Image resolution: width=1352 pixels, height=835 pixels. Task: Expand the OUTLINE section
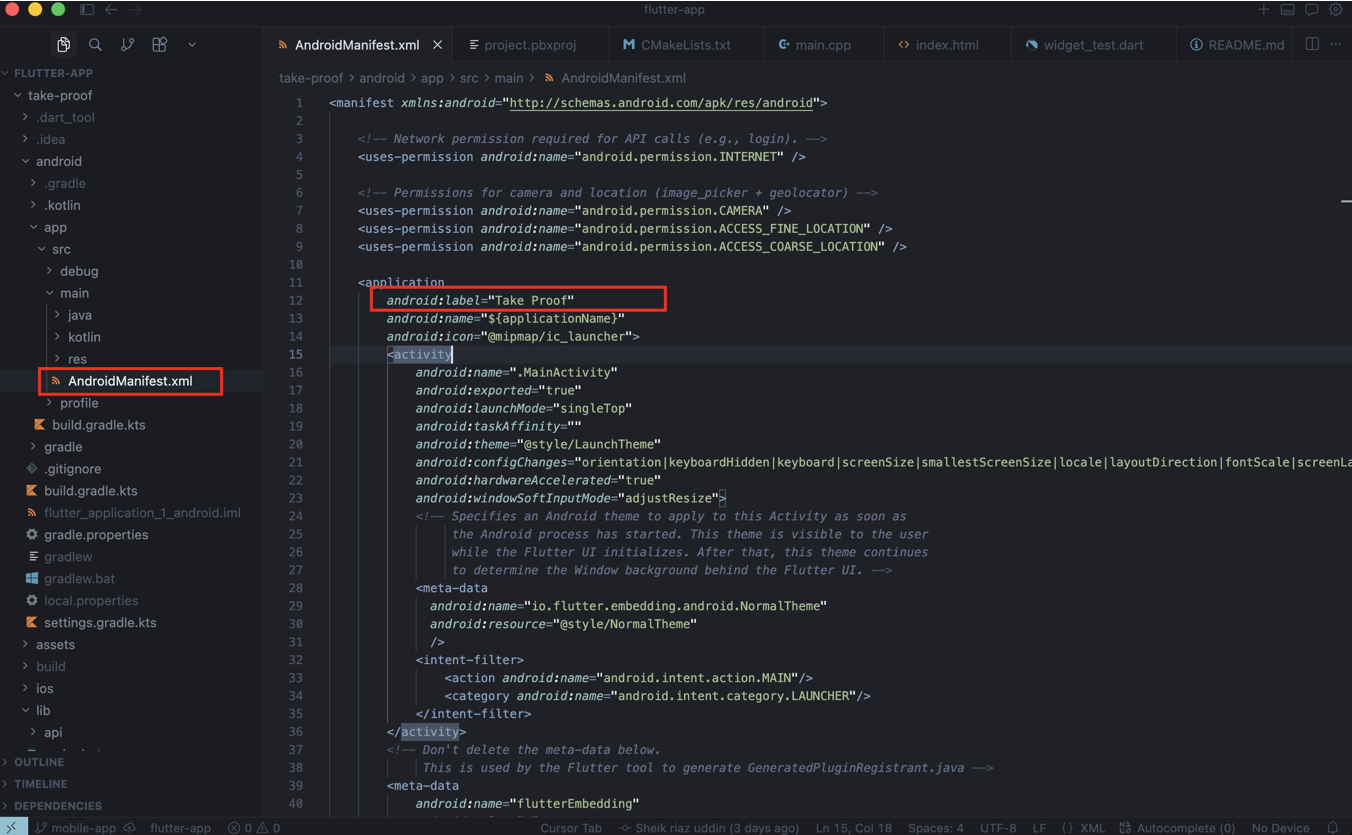[131, 762]
